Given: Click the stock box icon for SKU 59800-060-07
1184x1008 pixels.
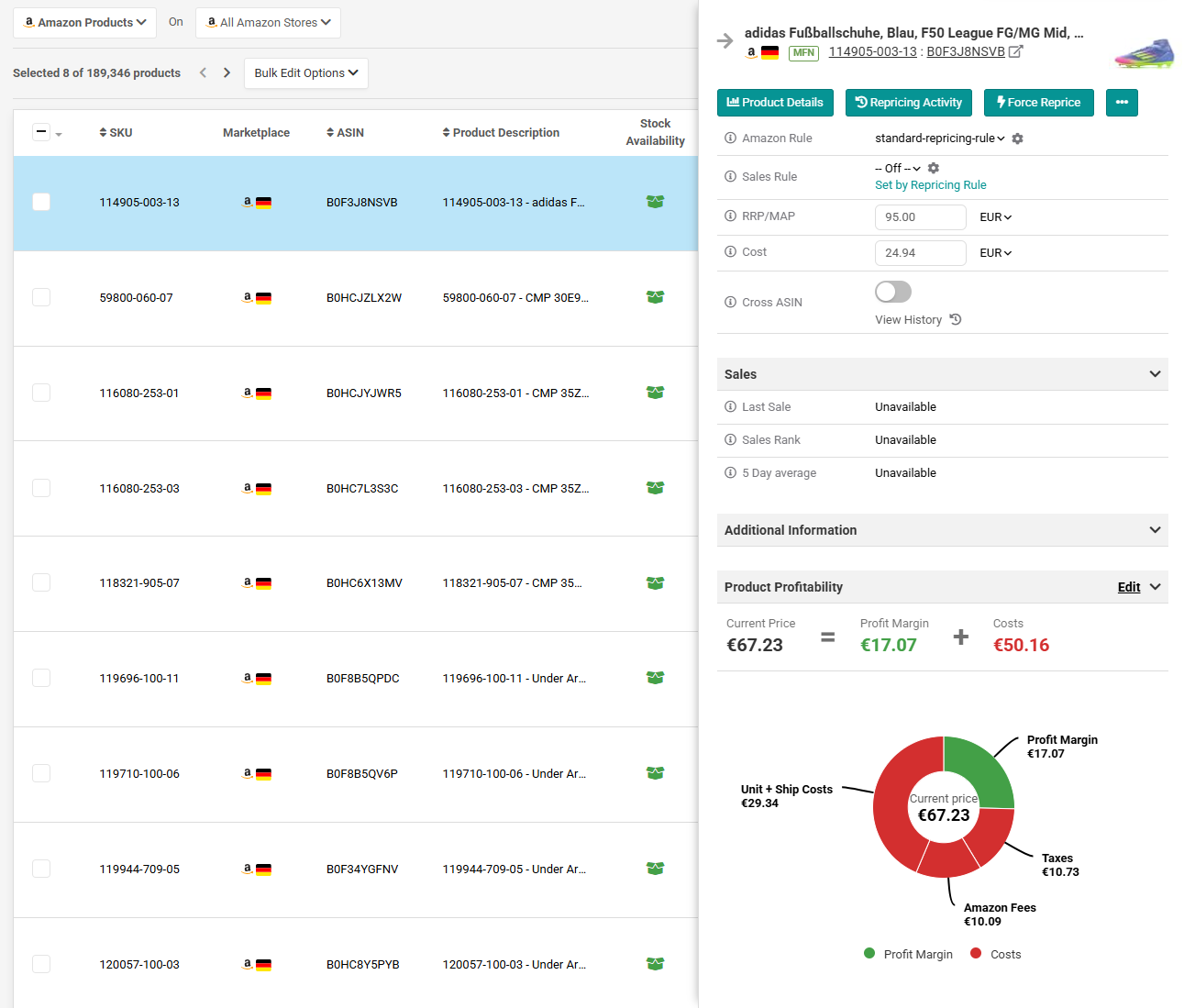Looking at the screenshot, I should click(655, 297).
